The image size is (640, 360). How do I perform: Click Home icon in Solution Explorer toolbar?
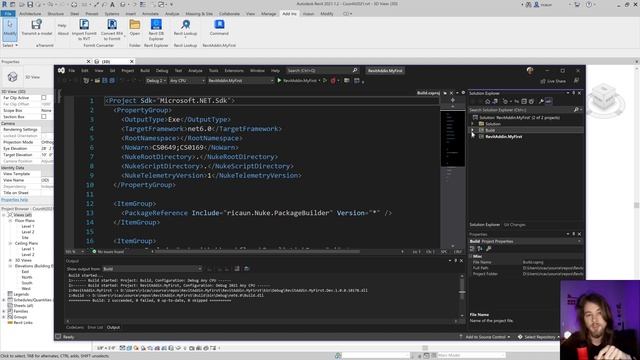click(x=487, y=101)
